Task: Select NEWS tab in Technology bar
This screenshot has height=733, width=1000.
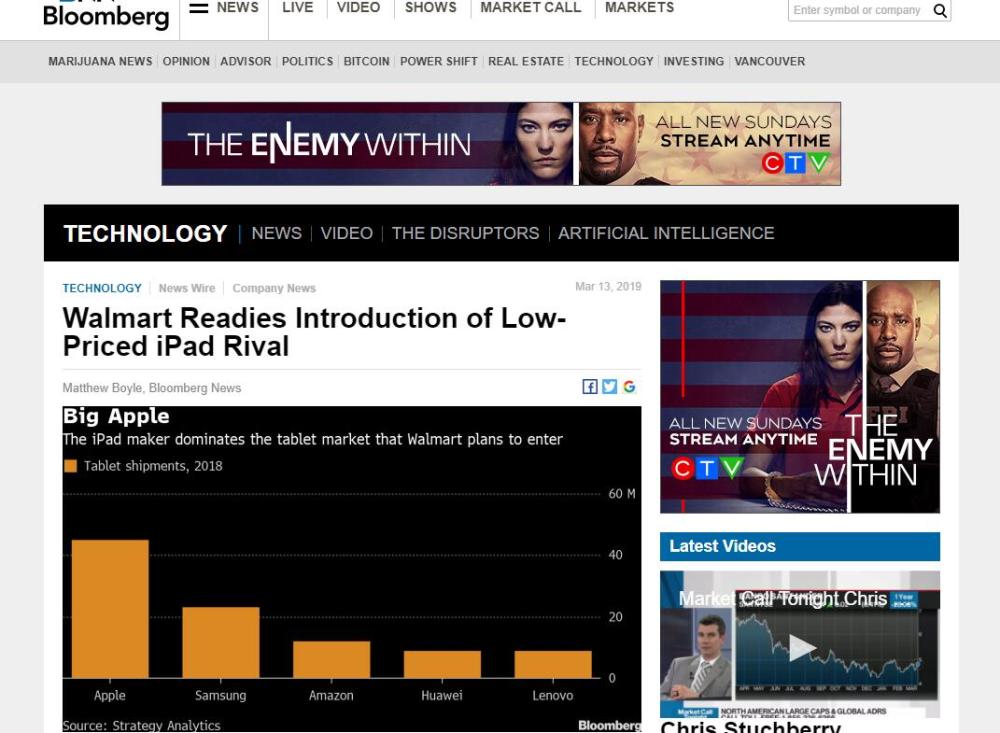Action: [276, 233]
